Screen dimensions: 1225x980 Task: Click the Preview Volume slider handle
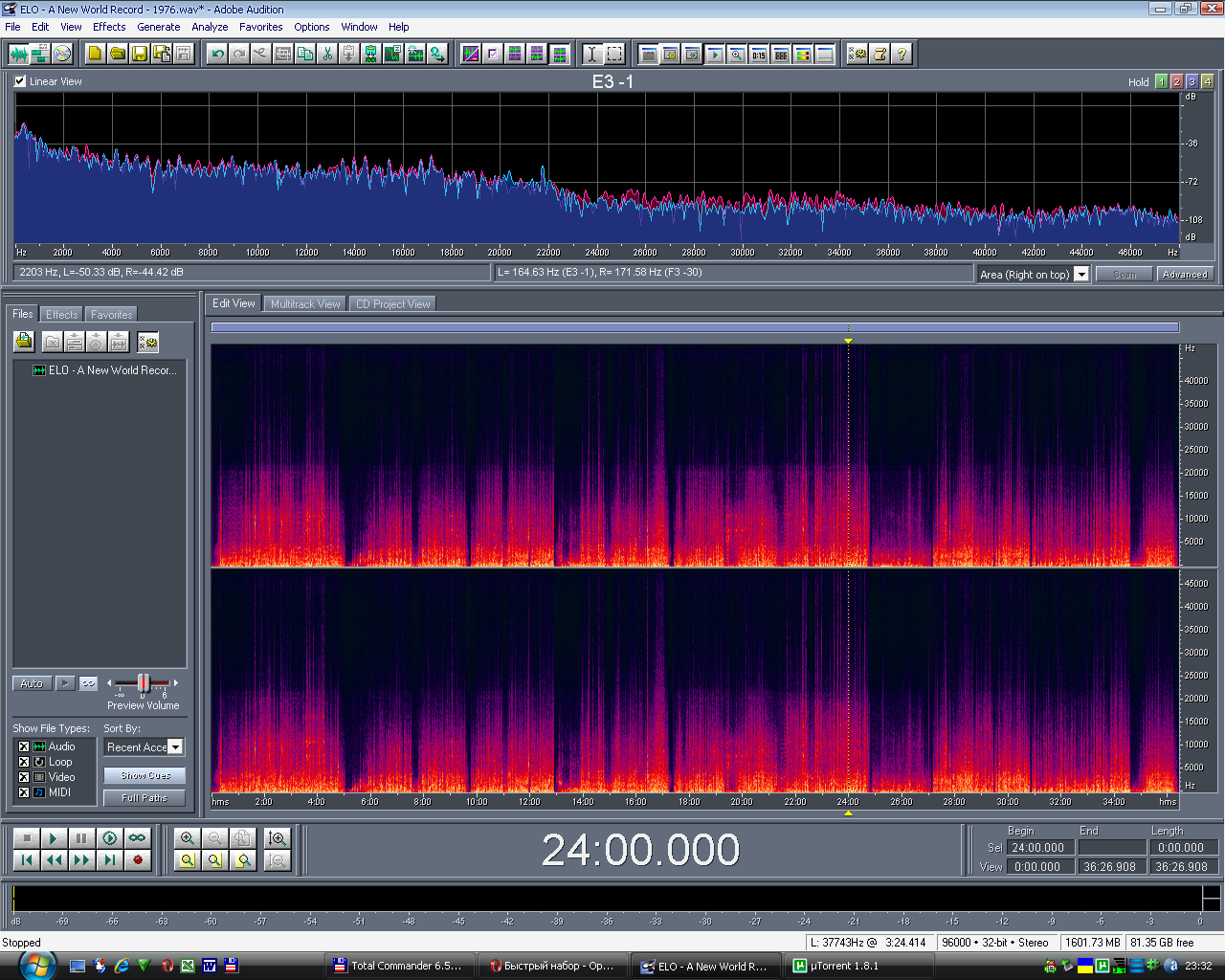(144, 682)
